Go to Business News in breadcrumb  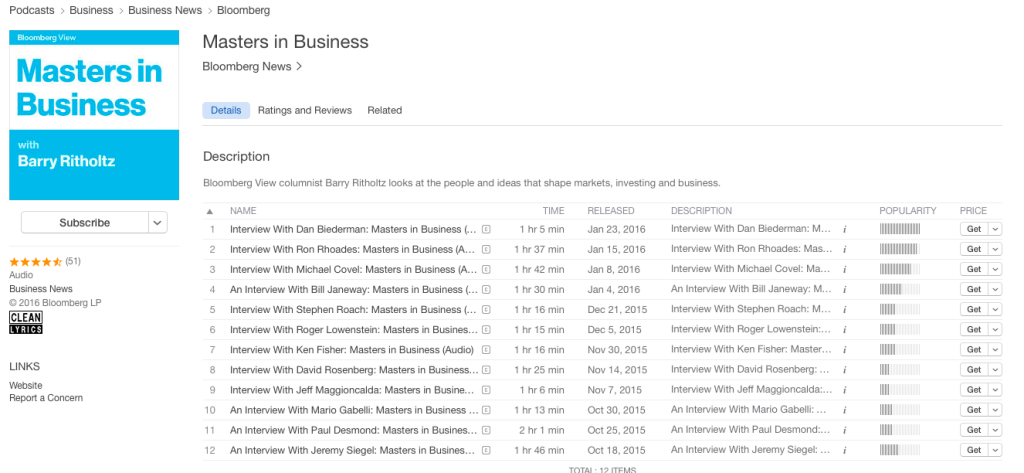coord(165,10)
